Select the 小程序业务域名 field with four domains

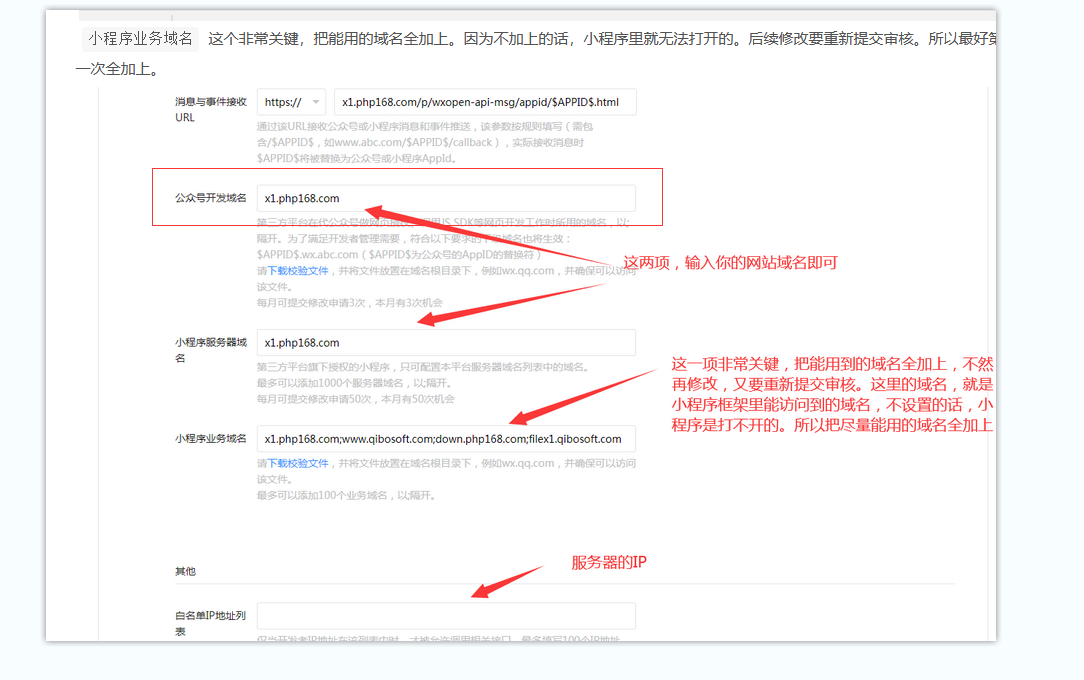pos(445,438)
